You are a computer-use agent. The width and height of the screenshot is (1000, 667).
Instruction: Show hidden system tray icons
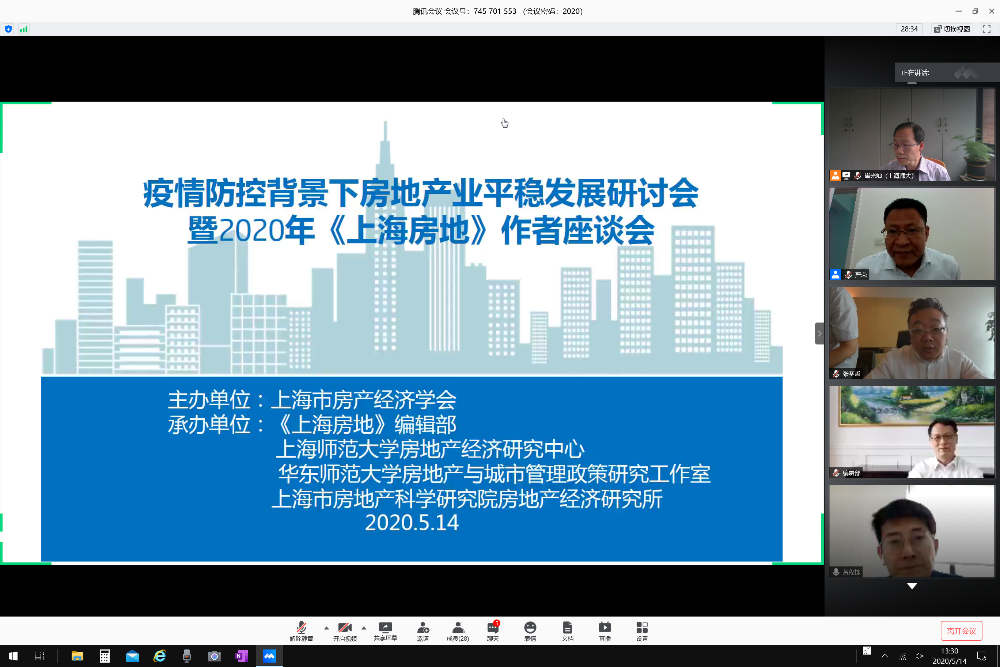pyautogui.click(x=885, y=656)
